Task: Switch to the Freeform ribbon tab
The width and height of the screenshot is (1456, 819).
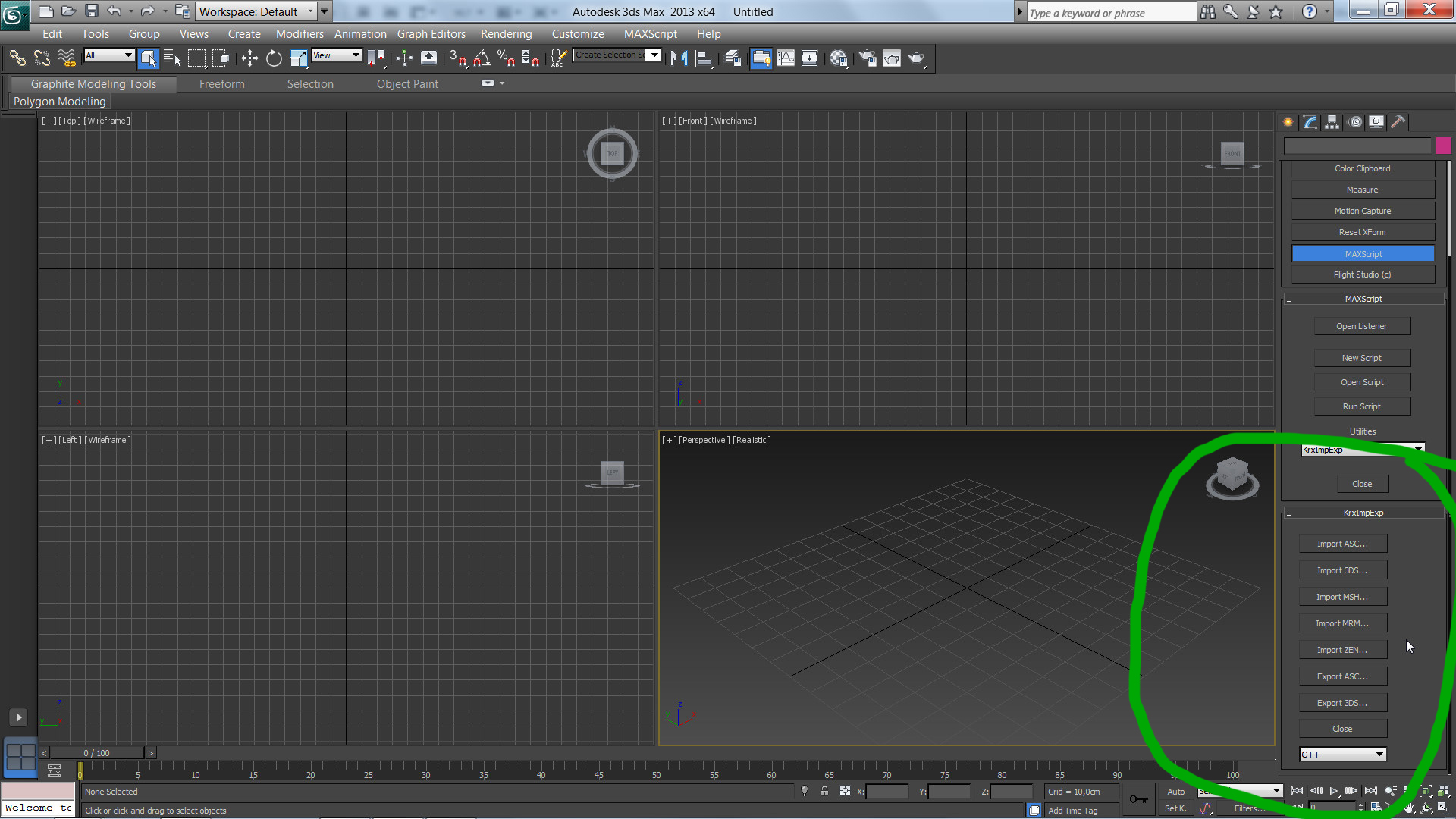Action: pos(221,83)
